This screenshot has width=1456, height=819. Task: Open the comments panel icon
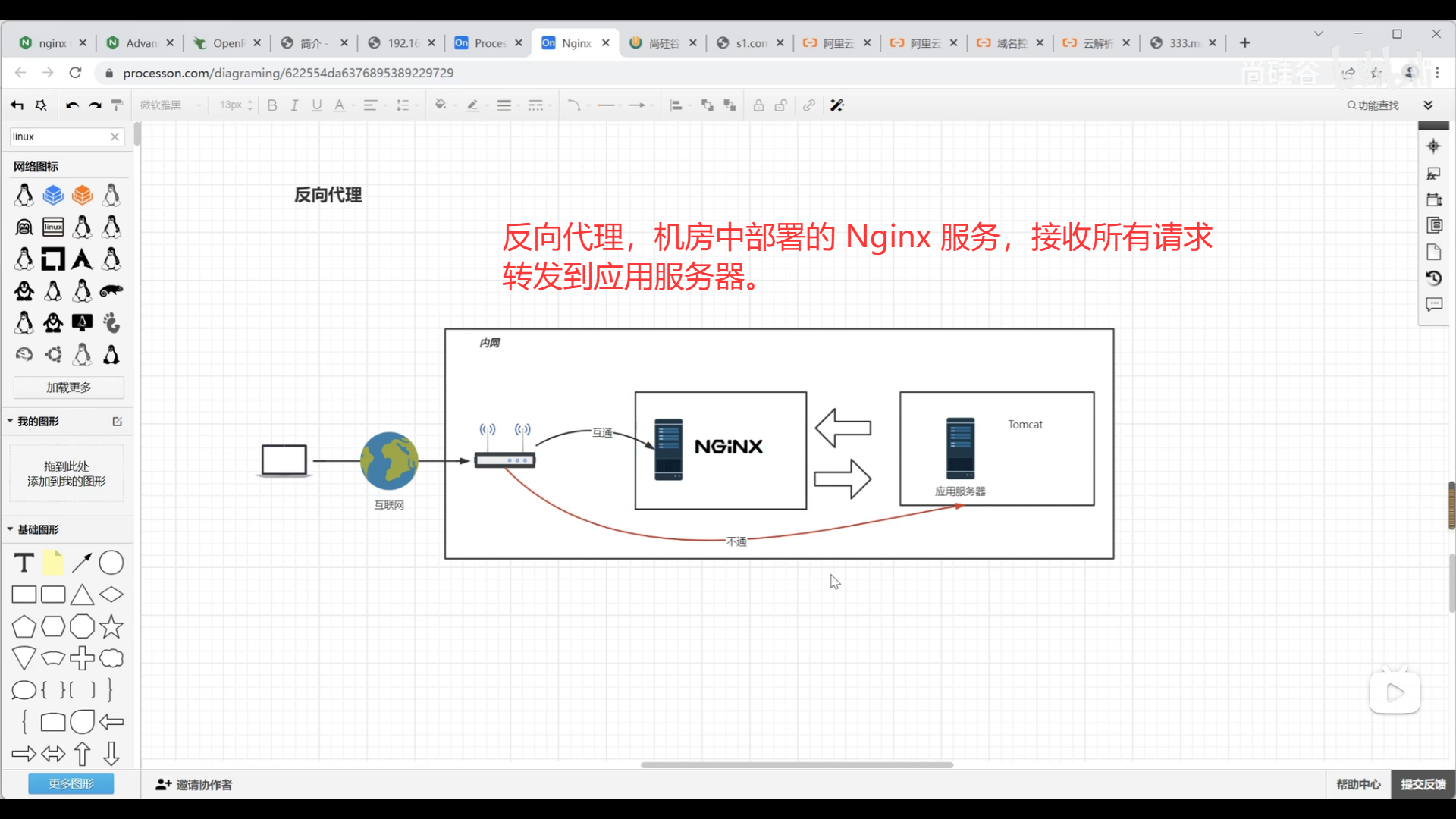1433,305
